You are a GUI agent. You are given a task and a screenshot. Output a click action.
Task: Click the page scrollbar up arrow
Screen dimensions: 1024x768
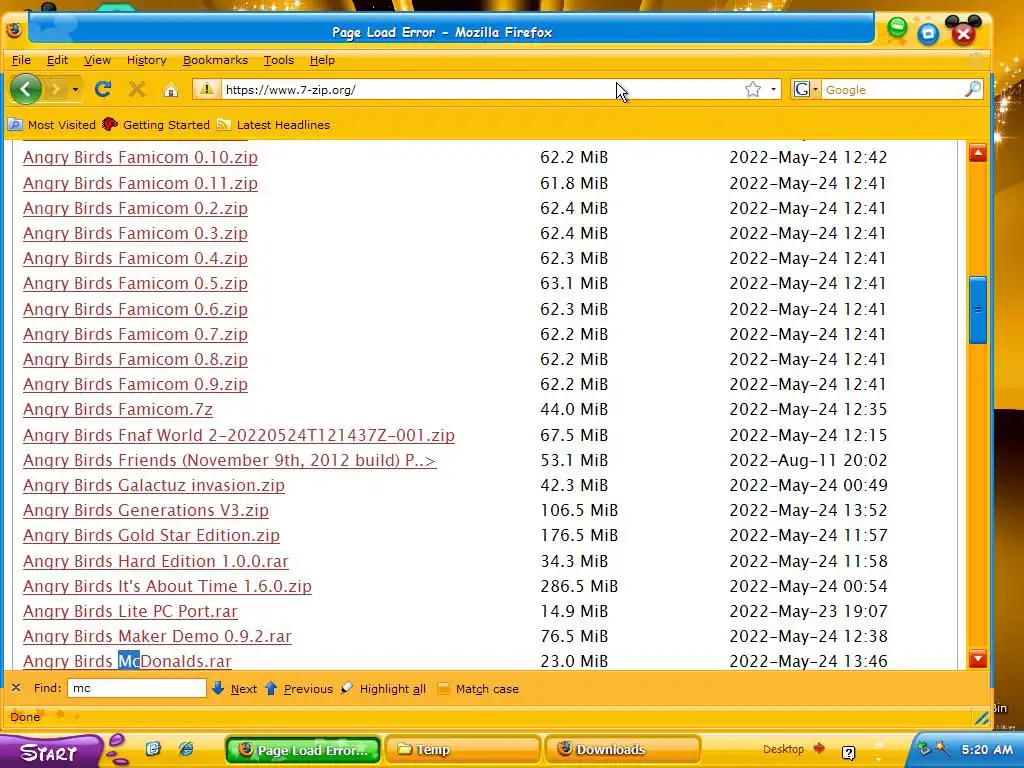978,153
